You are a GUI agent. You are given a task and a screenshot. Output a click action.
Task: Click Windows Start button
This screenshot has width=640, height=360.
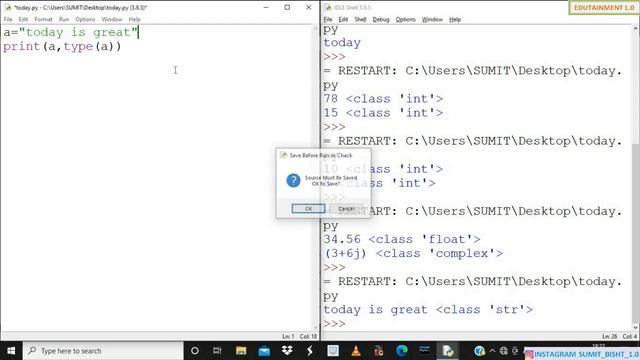click(x=11, y=351)
